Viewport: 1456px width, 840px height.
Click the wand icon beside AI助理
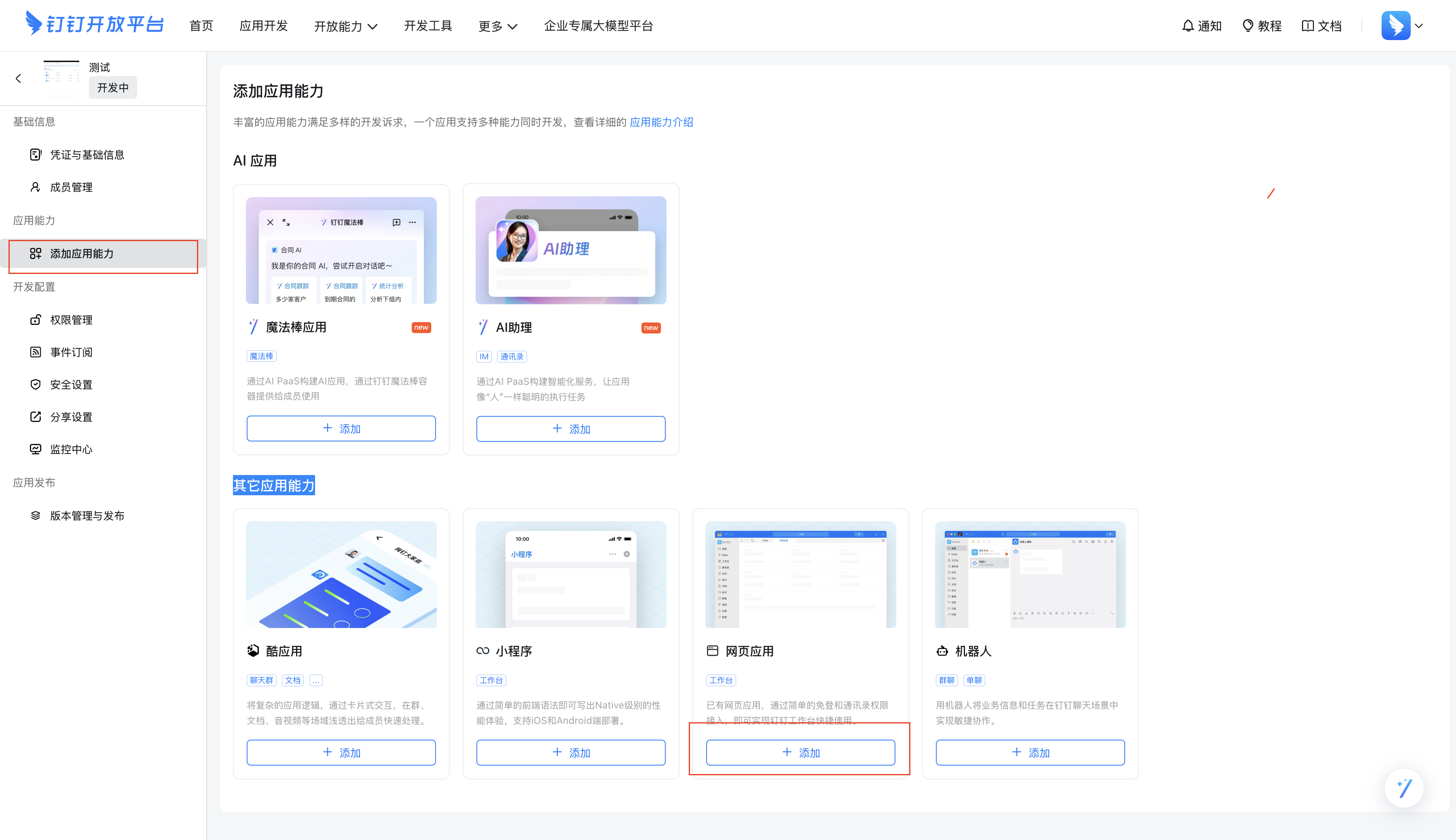coord(483,327)
